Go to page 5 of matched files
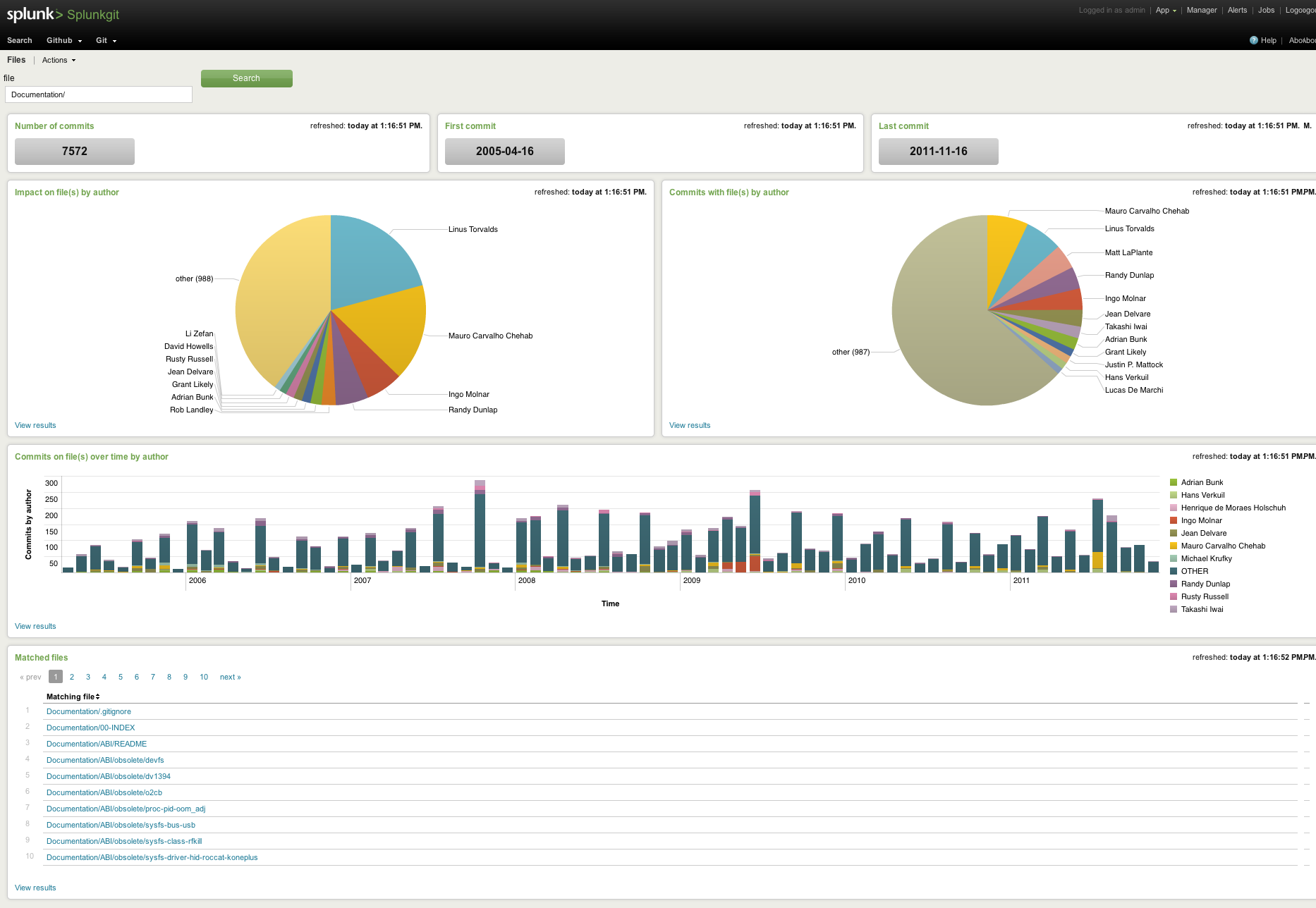This screenshot has height=908, width=1316. (x=121, y=677)
